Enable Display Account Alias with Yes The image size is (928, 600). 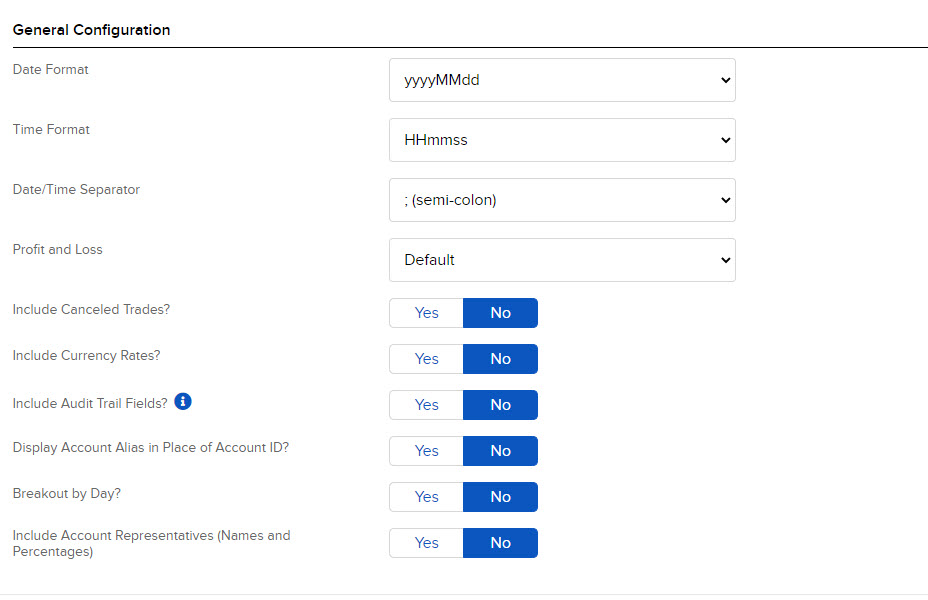[426, 451]
